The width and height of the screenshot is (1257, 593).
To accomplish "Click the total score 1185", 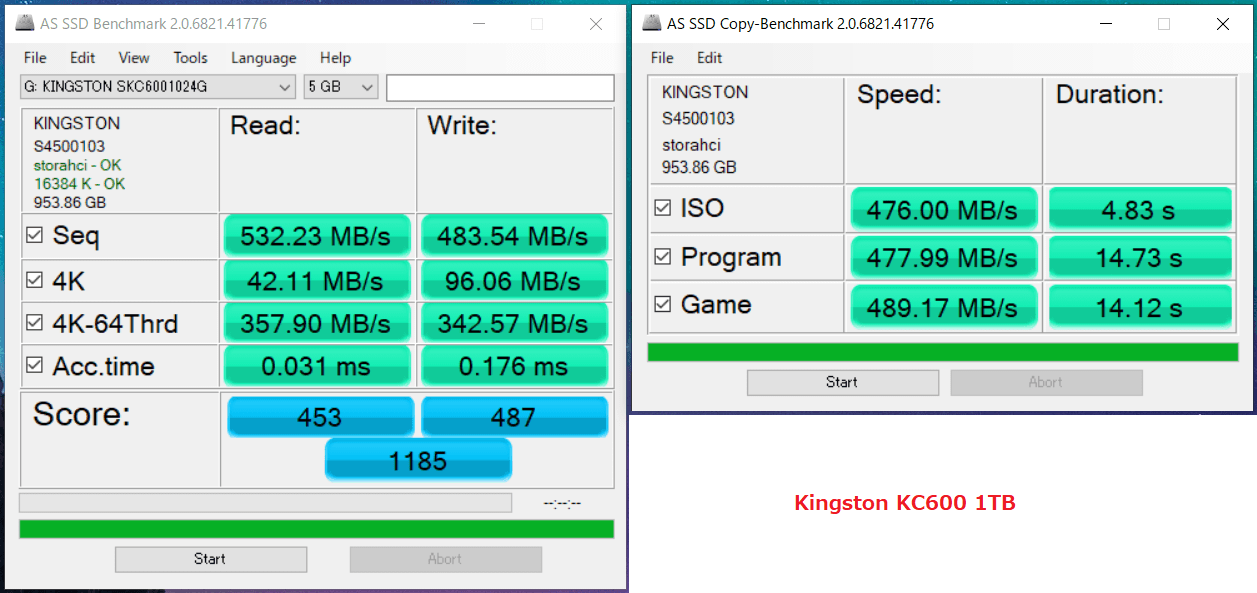I will click(418, 461).
